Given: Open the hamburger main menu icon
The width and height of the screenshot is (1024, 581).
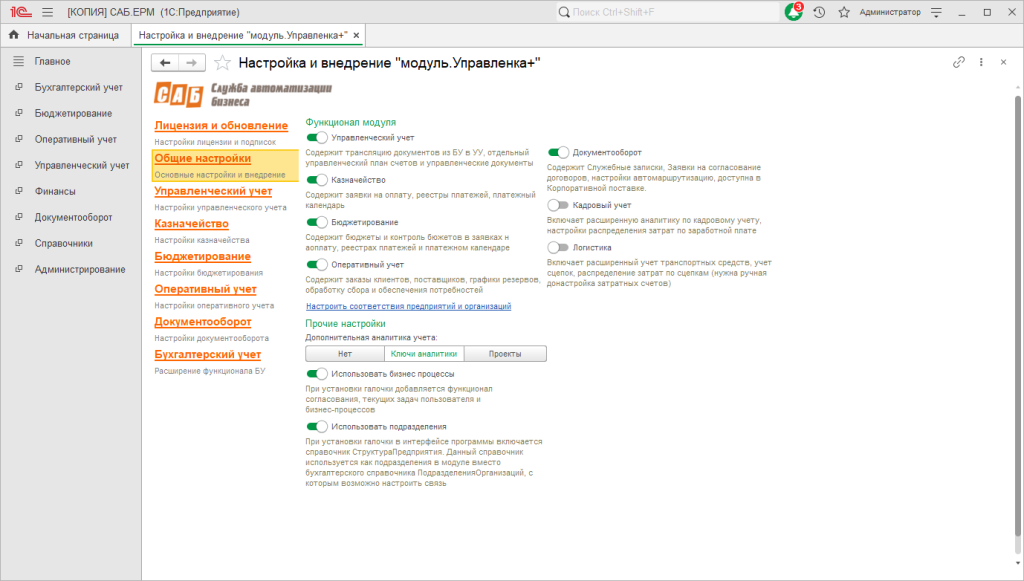Looking at the screenshot, I should [48, 12].
